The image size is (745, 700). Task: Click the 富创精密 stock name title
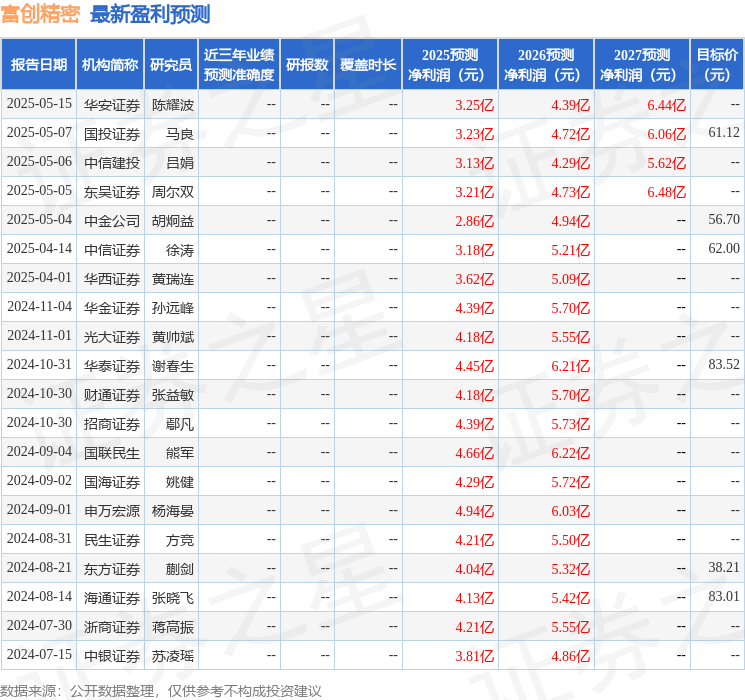(42, 14)
